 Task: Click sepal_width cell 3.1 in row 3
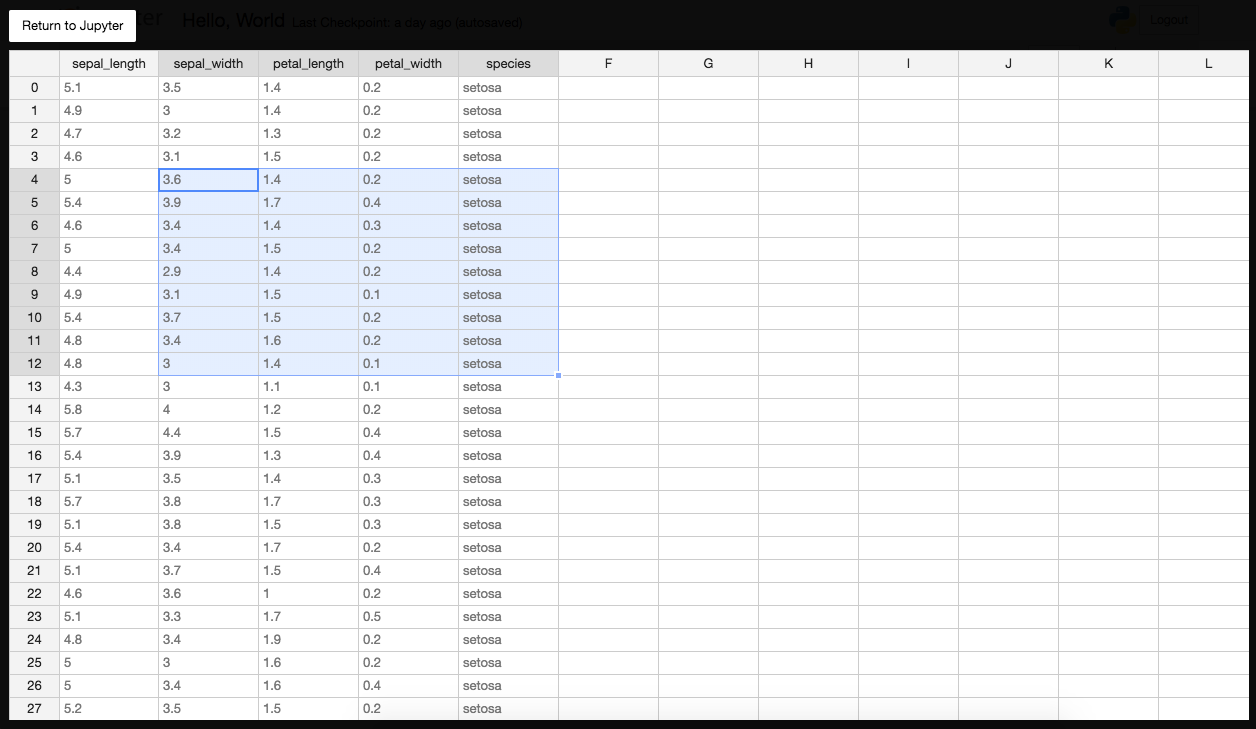point(209,157)
